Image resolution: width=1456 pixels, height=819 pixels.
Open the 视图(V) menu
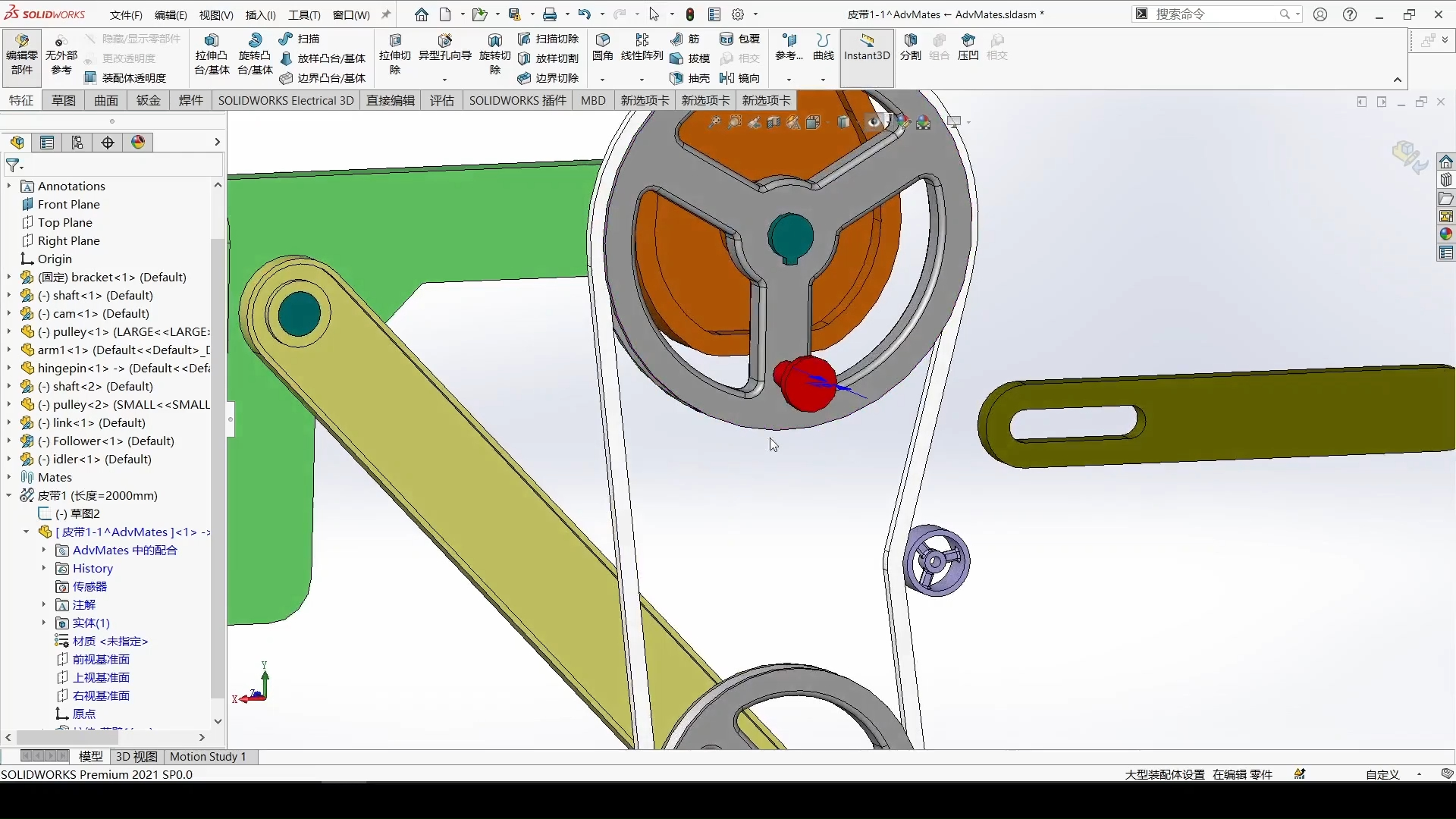pyautogui.click(x=215, y=14)
